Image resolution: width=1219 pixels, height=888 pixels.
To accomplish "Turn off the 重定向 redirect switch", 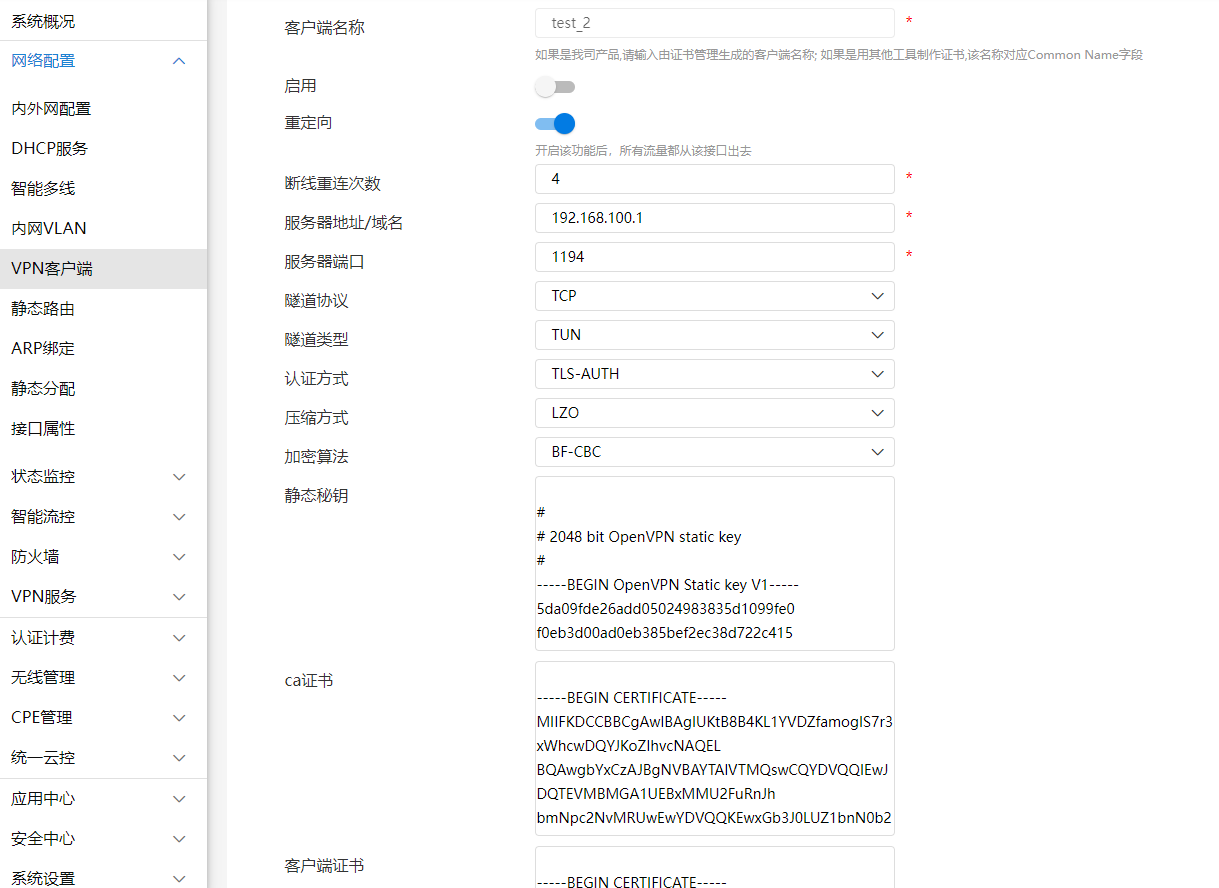I will (555, 124).
